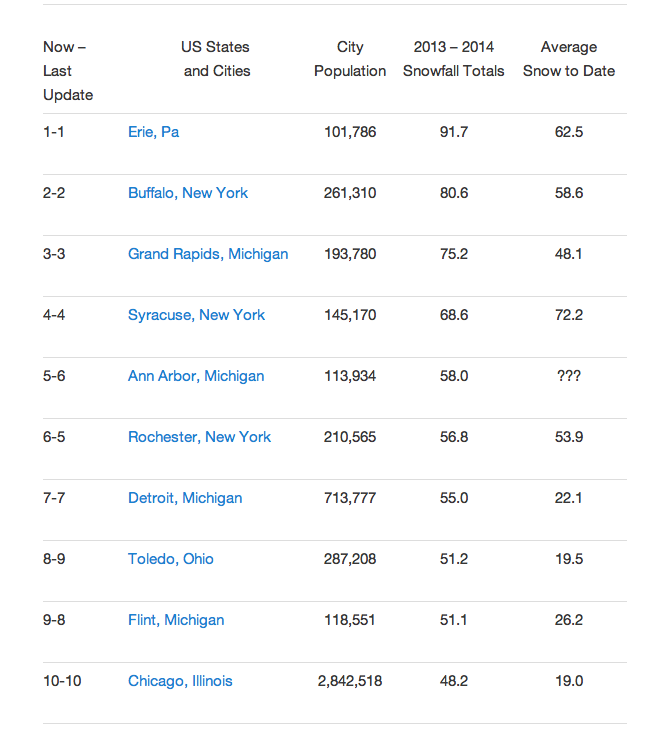Open the Erie, Pa link

tap(153, 131)
